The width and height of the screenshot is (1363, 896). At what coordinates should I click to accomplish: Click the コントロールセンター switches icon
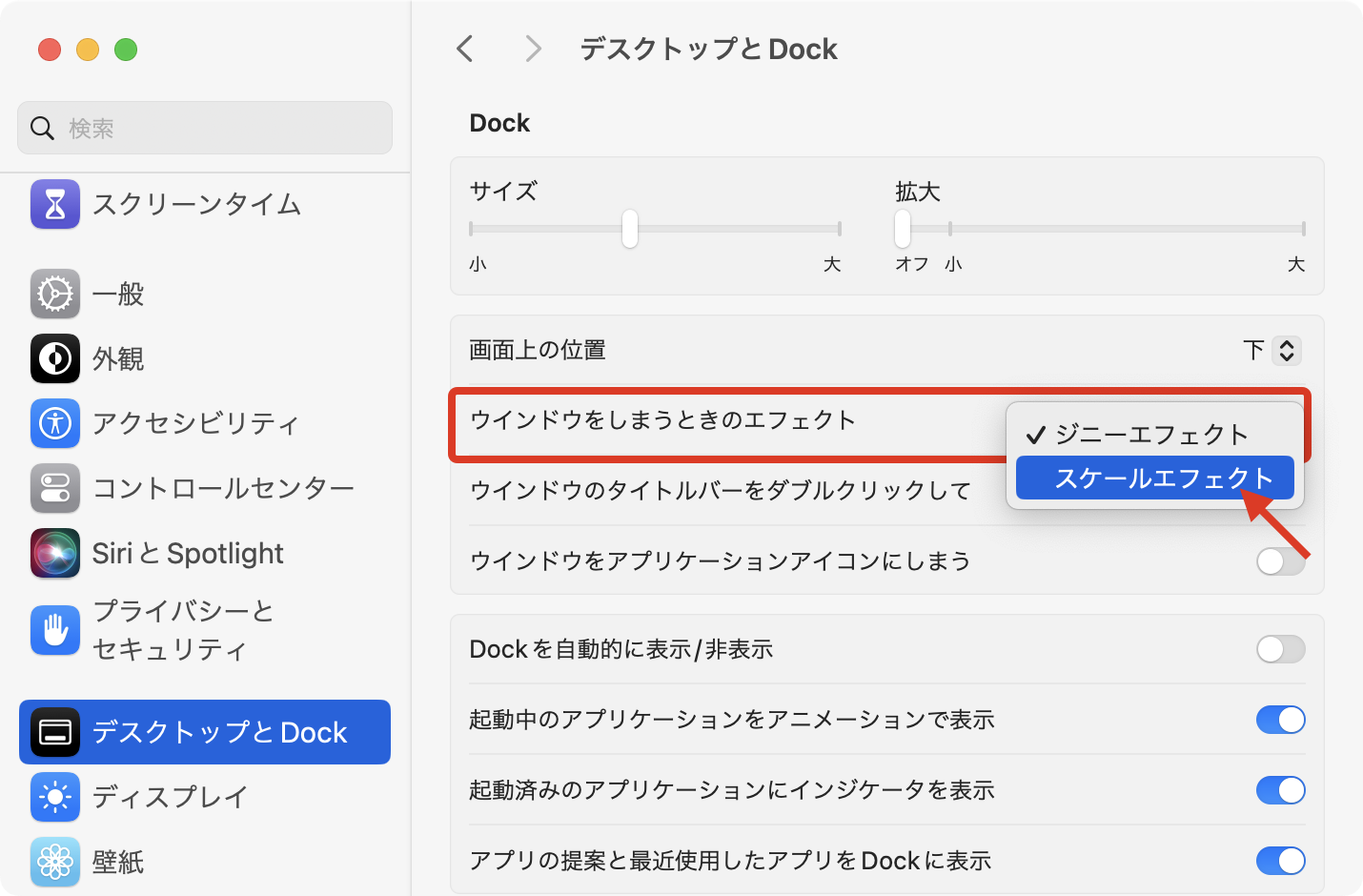pyautogui.click(x=55, y=488)
